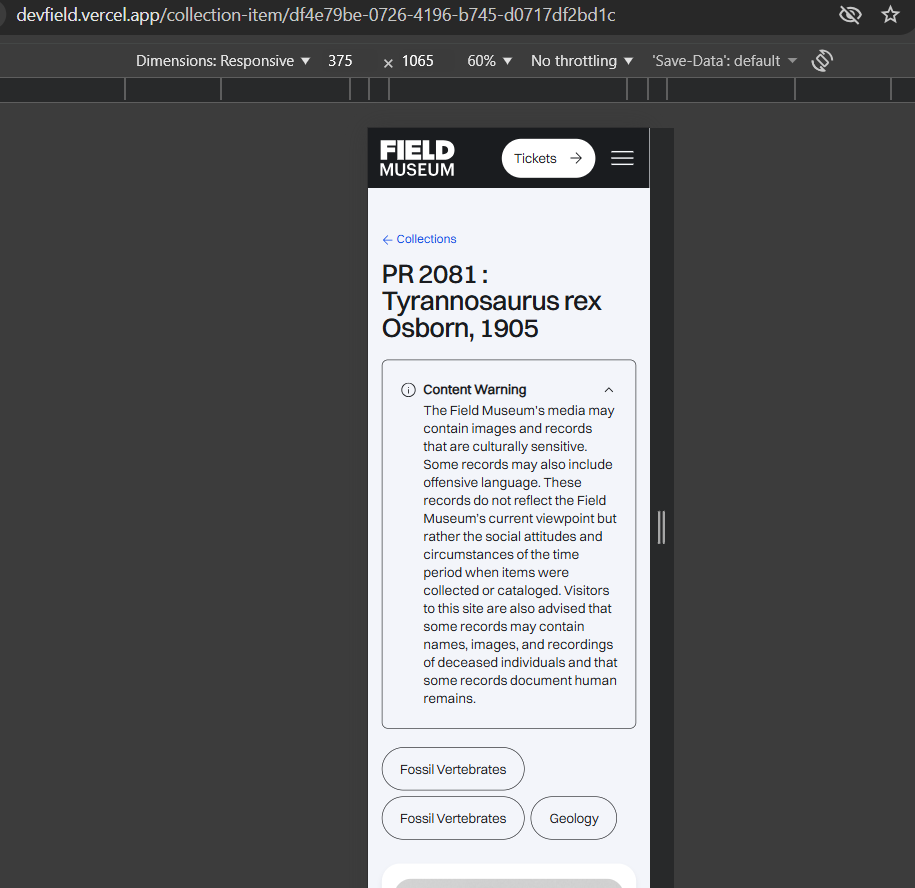Click the first Fossil Vertebrates tag
This screenshot has height=888, width=915.
(453, 769)
